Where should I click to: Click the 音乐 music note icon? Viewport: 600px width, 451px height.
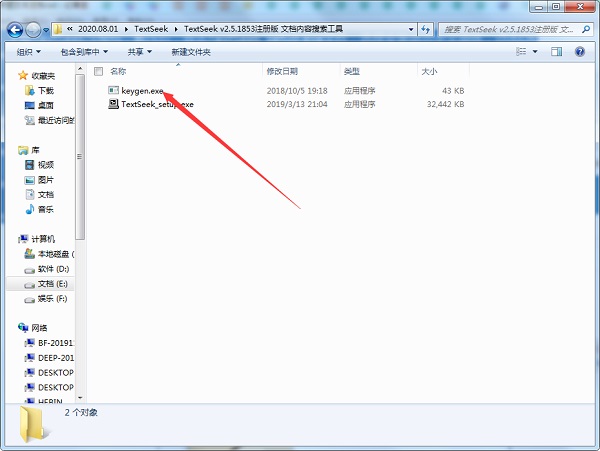point(29,209)
